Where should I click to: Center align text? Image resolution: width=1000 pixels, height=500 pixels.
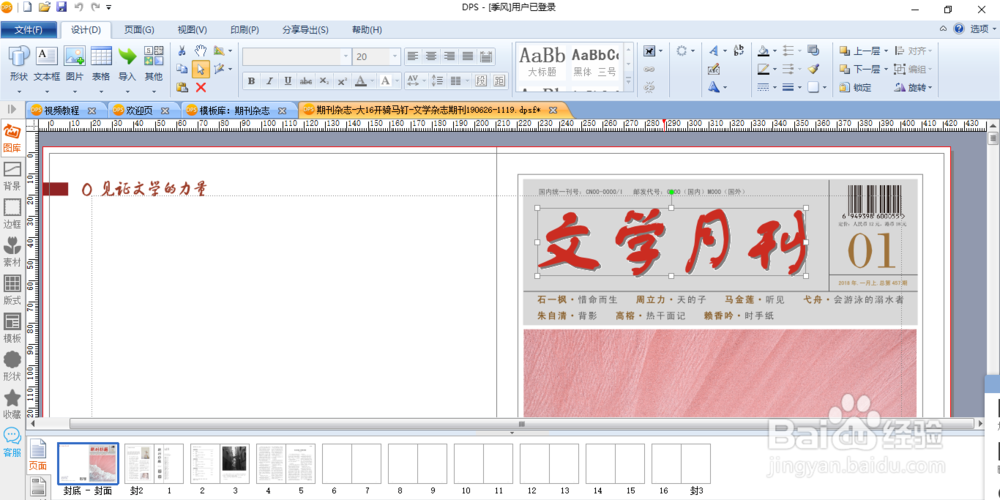point(431,56)
